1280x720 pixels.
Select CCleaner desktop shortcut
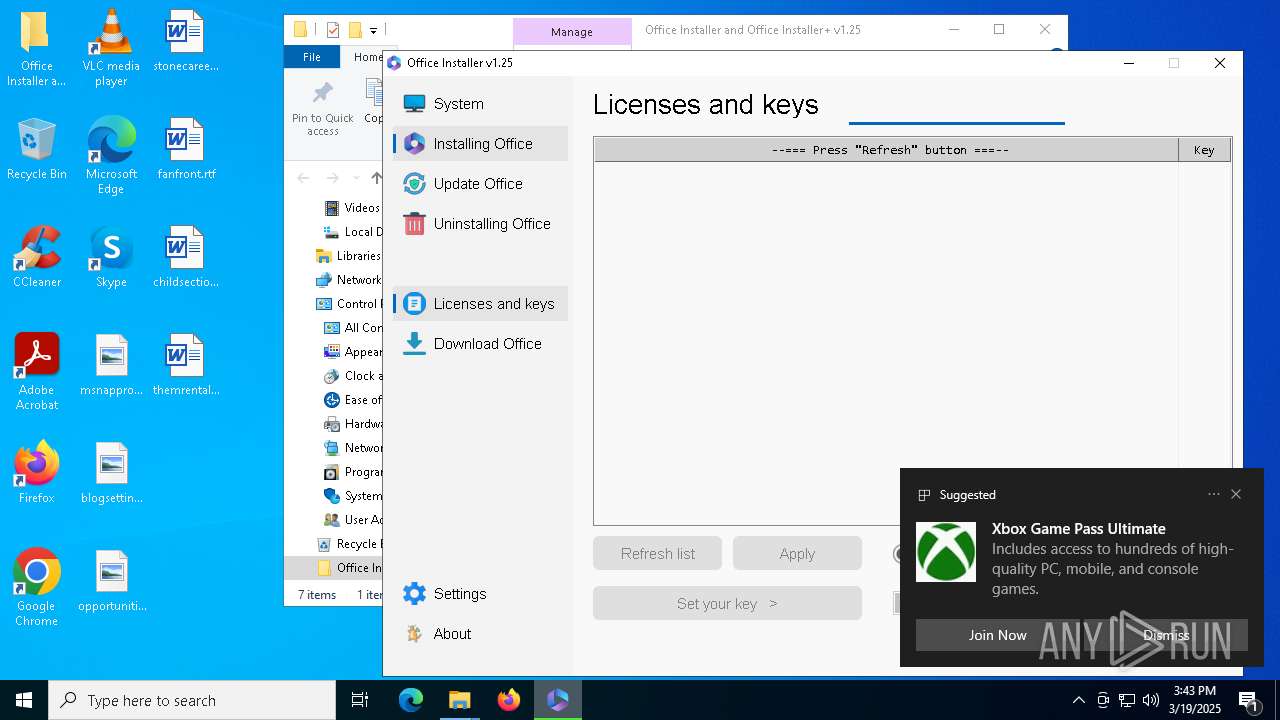[x=37, y=258]
